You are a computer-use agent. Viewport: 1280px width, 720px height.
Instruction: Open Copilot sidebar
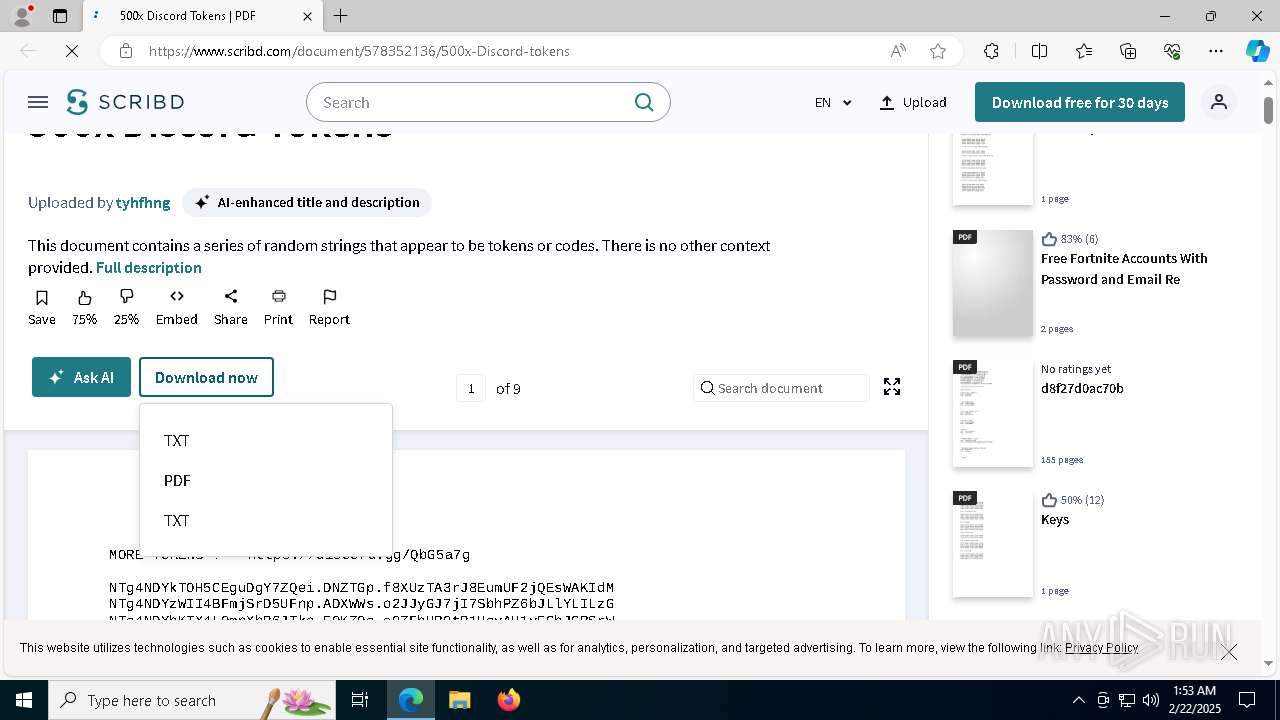pyautogui.click(x=1257, y=51)
